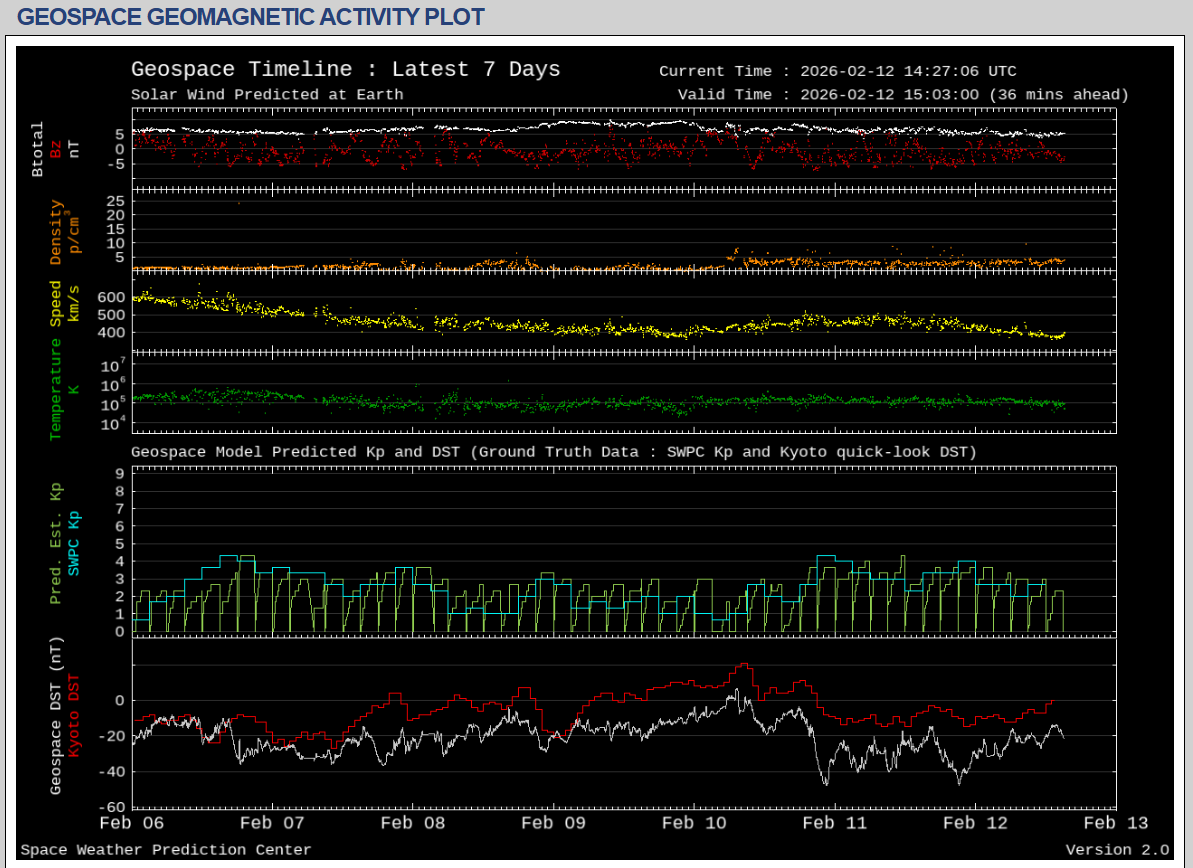The height and width of the screenshot is (868, 1193).
Task: Click the Space Weather Prediction Center footer text
Action: pos(166,850)
